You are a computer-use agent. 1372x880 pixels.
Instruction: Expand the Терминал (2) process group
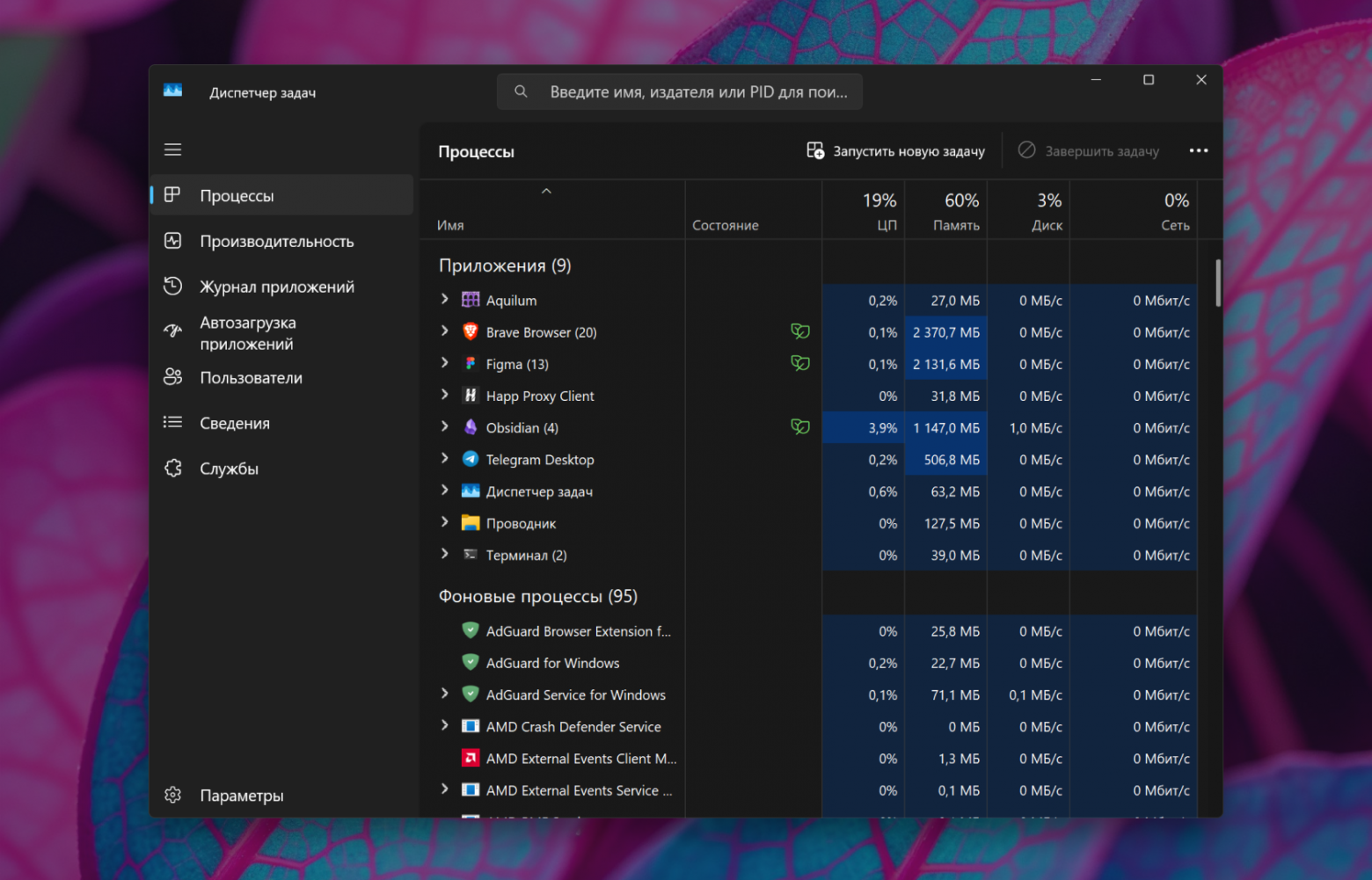pyautogui.click(x=444, y=555)
